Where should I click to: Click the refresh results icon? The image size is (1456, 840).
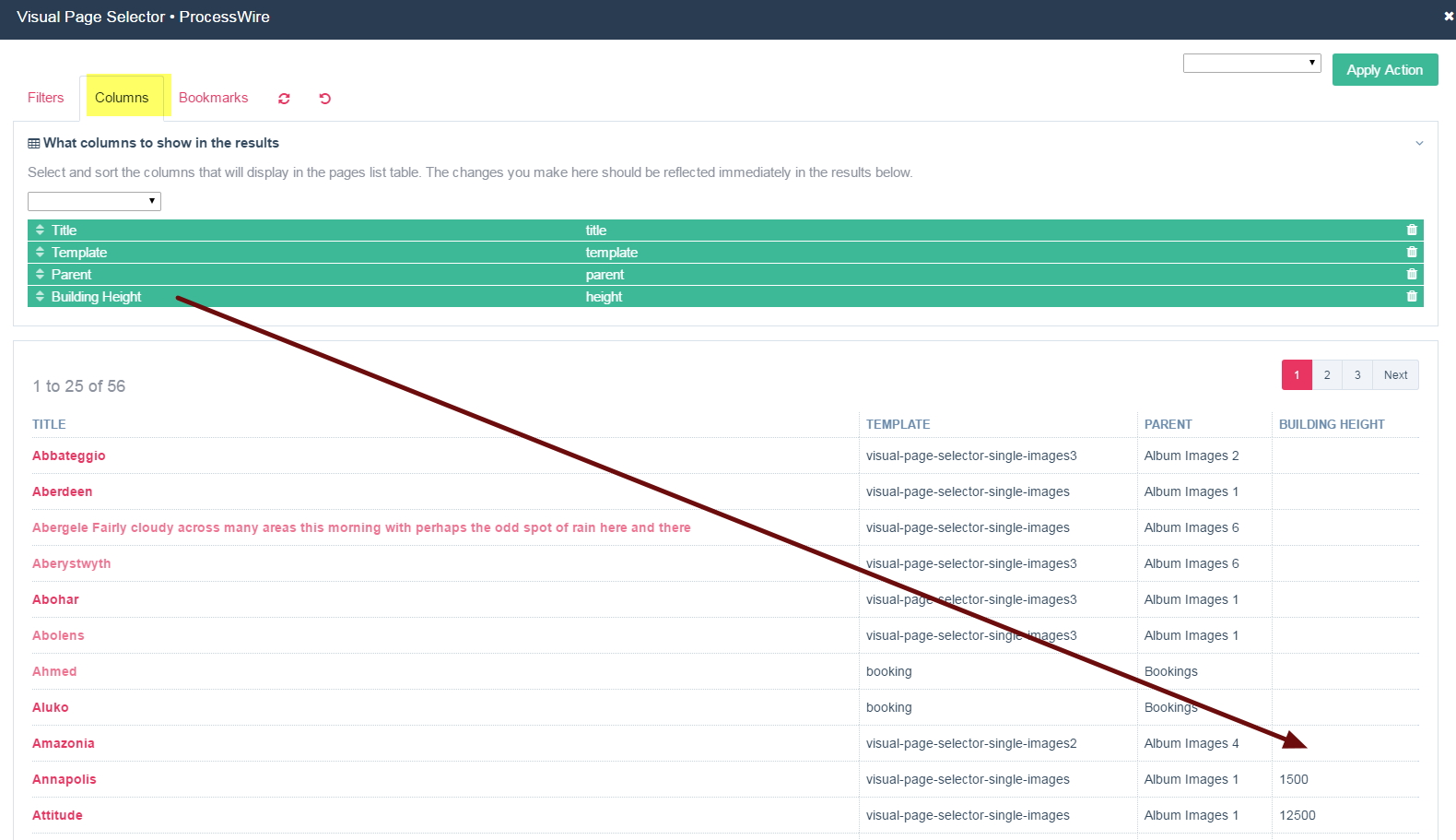[284, 99]
